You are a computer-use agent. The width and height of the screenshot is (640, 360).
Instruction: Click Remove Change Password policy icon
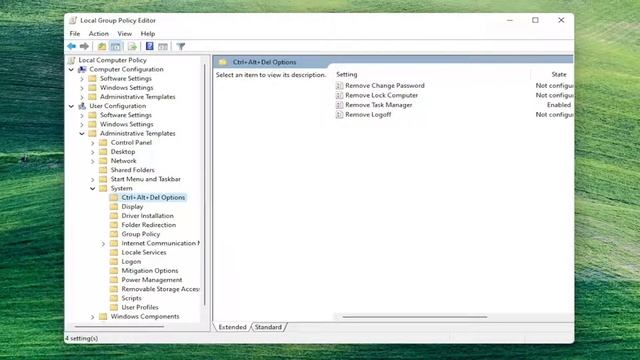click(339, 86)
